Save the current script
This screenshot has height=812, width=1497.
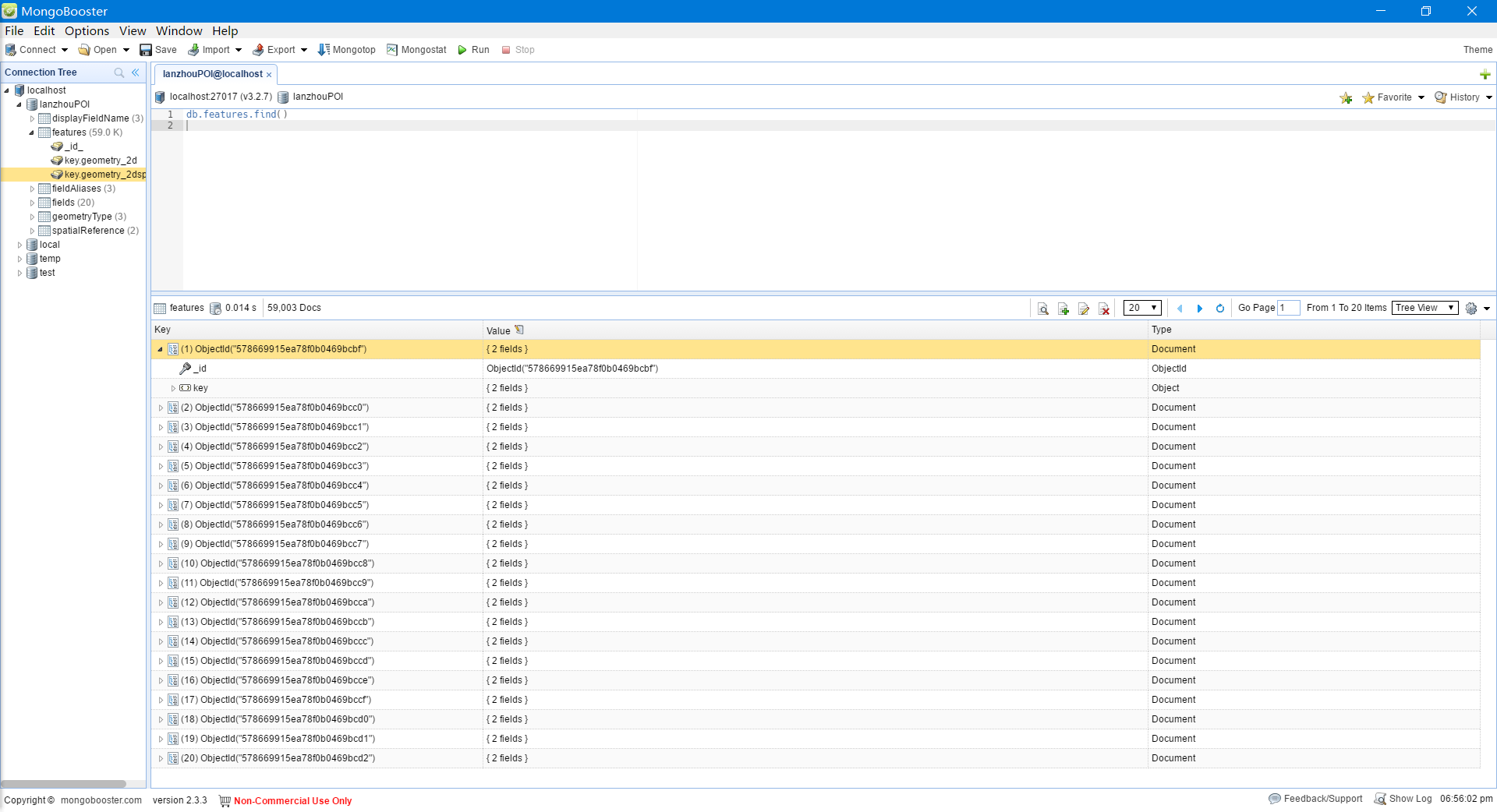point(158,50)
